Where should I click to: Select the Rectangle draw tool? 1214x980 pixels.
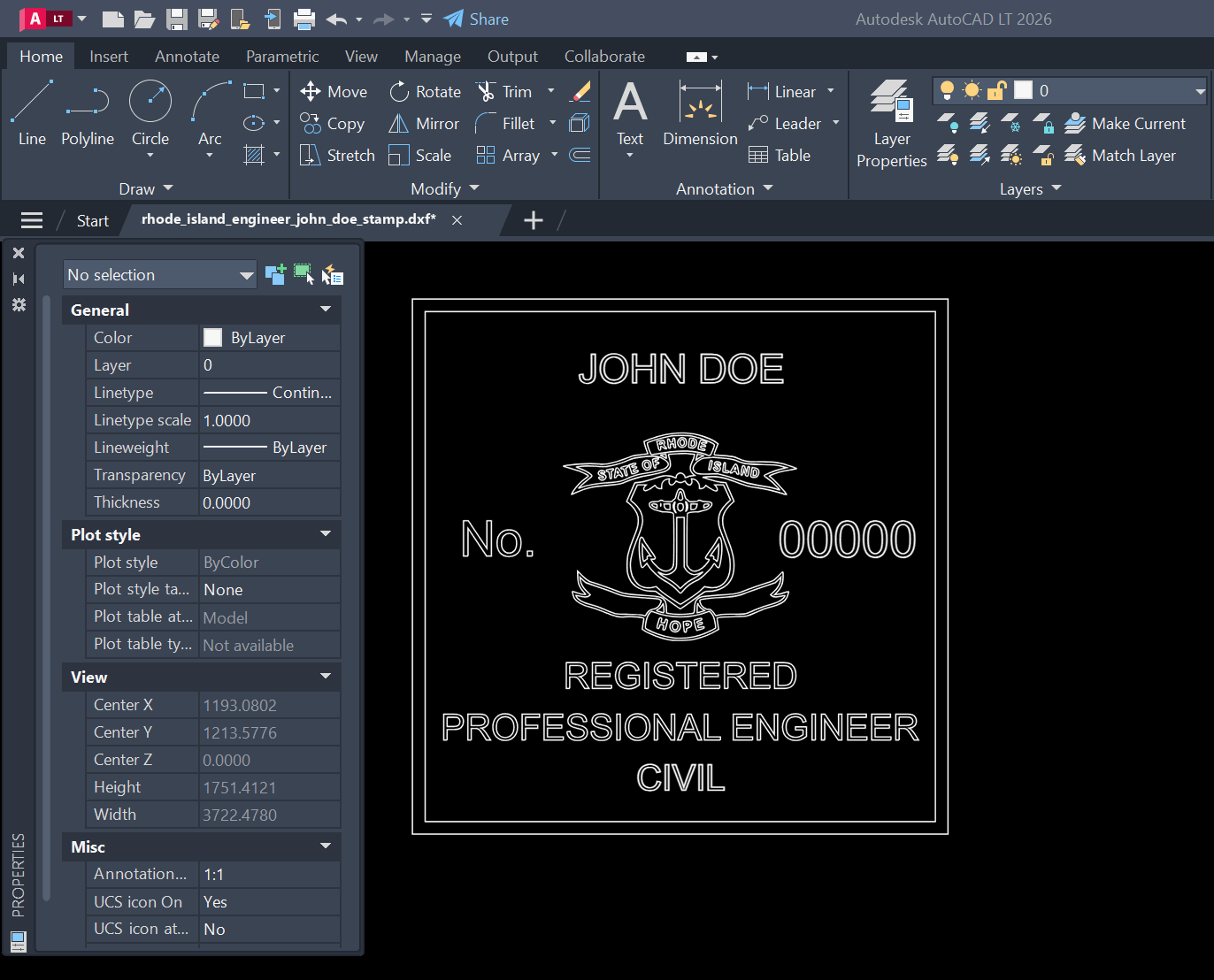(x=254, y=91)
